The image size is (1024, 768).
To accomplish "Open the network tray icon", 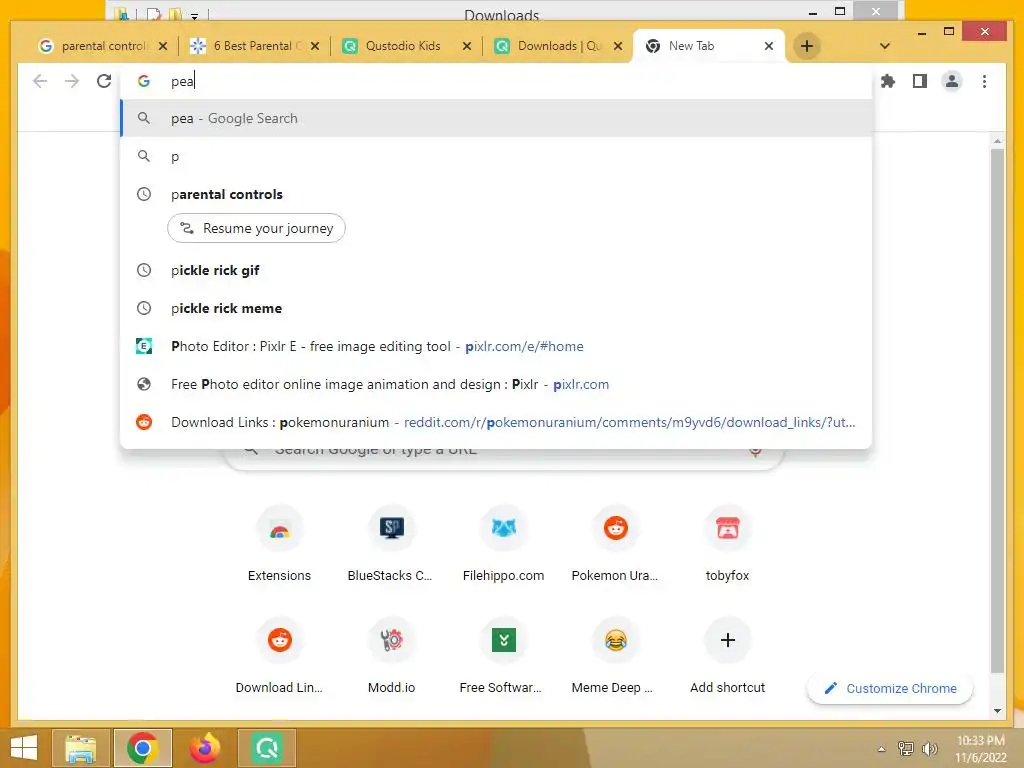I will pos(905,748).
